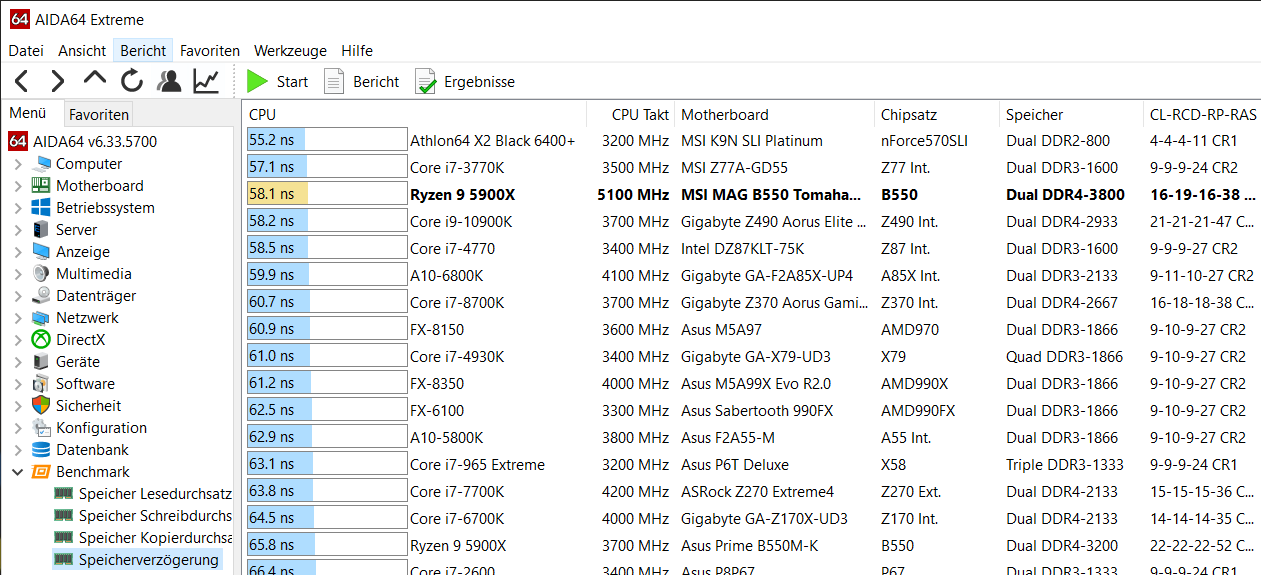Viewport: 1261px width, 575px height.
Task: Click the Ergebnisse checkmark icon
Action: [426, 82]
